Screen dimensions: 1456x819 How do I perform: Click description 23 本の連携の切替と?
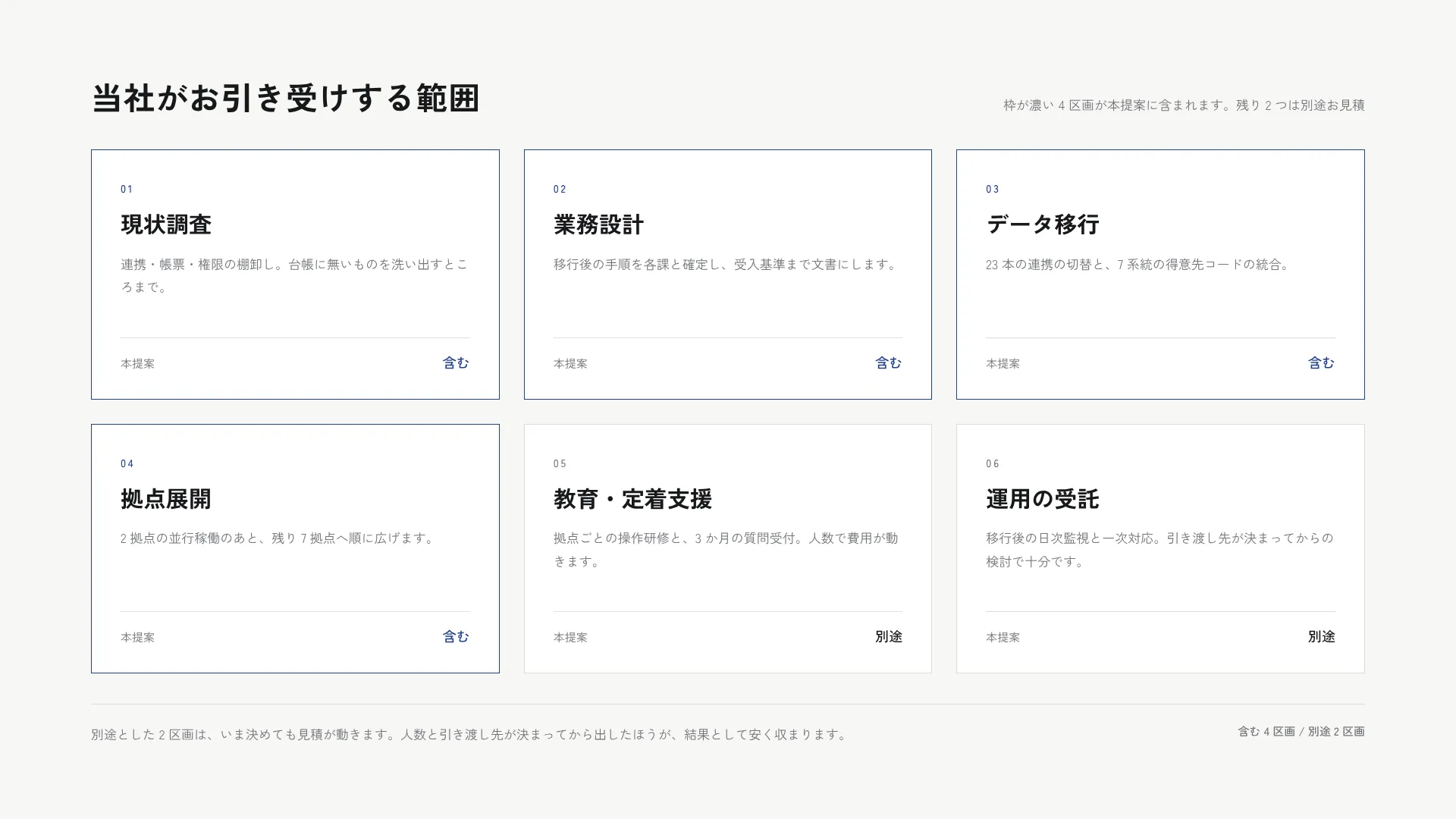pyautogui.click(x=1138, y=265)
